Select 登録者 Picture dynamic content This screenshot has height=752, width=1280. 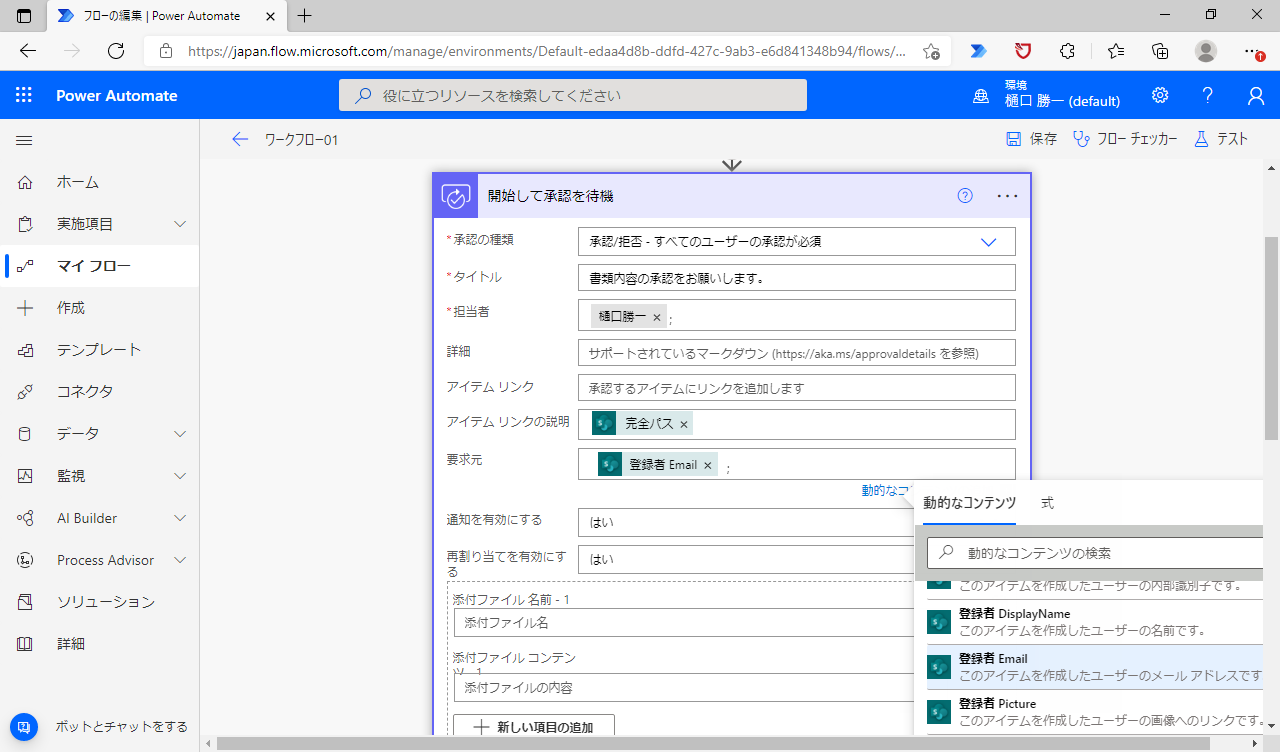click(x=1094, y=712)
